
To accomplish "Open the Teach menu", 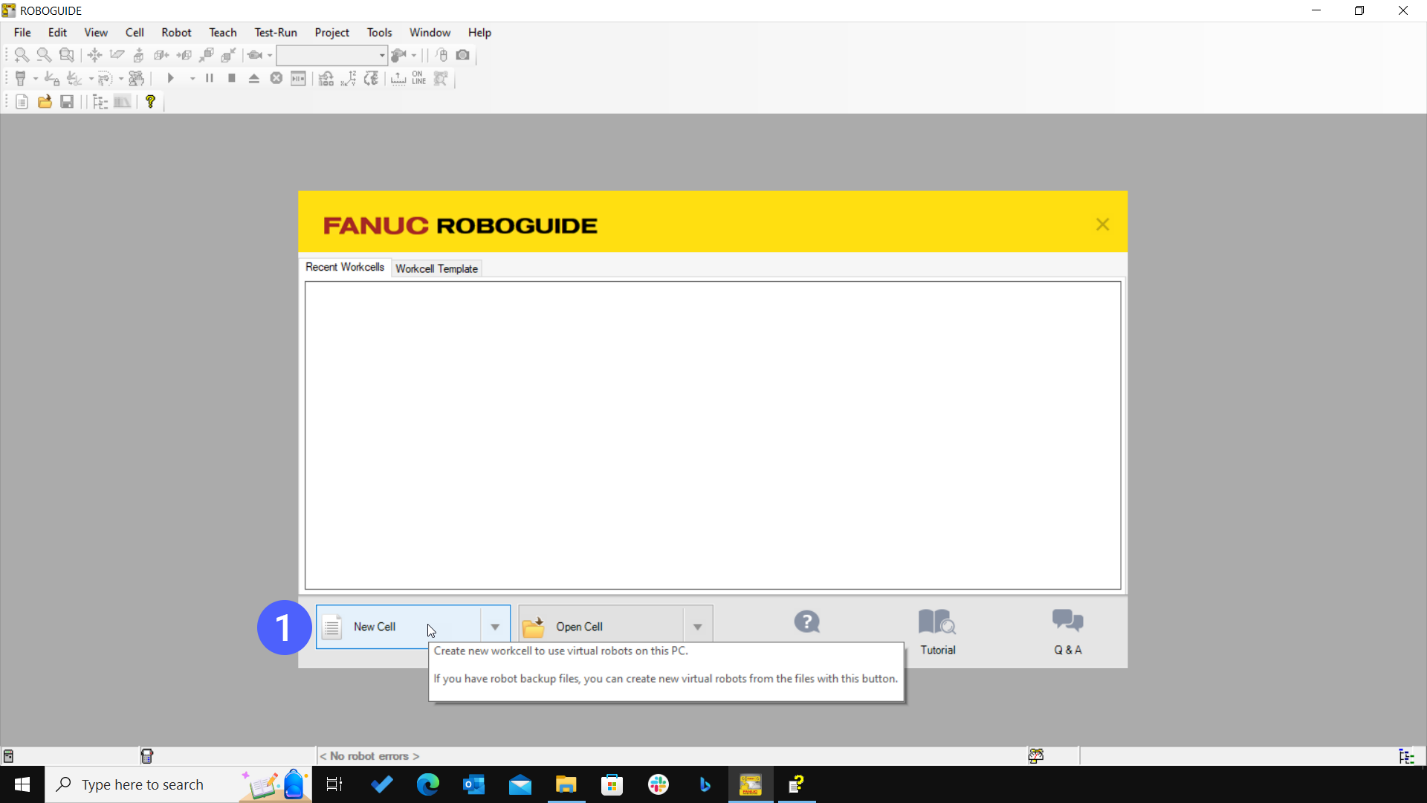I will pos(222,33).
